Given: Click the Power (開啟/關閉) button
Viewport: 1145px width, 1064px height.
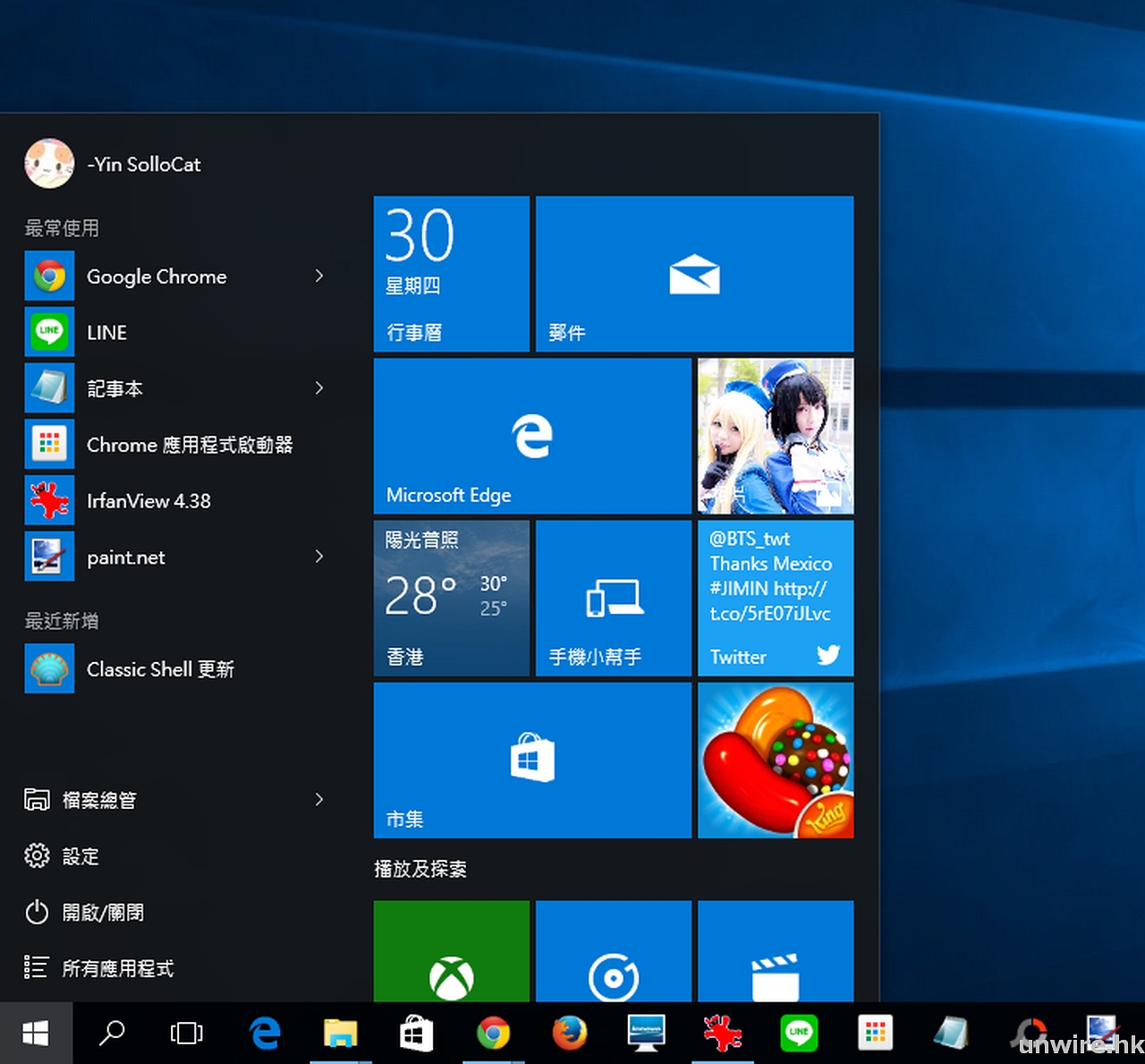Looking at the screenshot, I should click(x=102, y=913).
